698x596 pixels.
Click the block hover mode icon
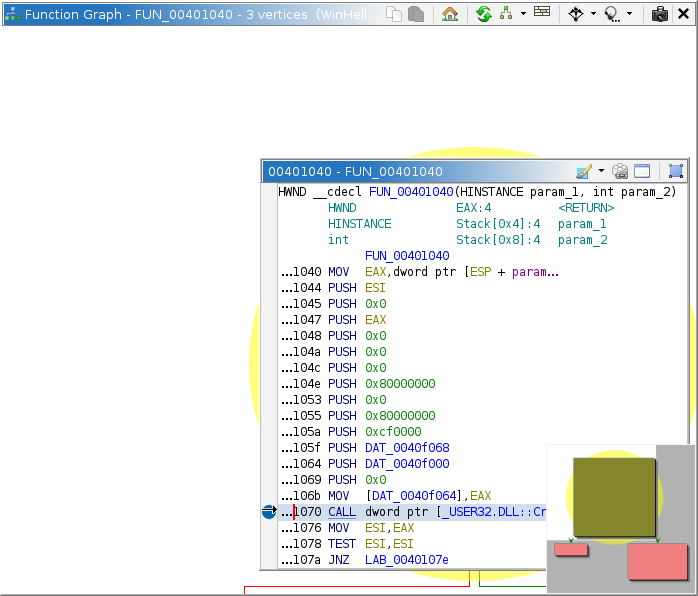576,14
